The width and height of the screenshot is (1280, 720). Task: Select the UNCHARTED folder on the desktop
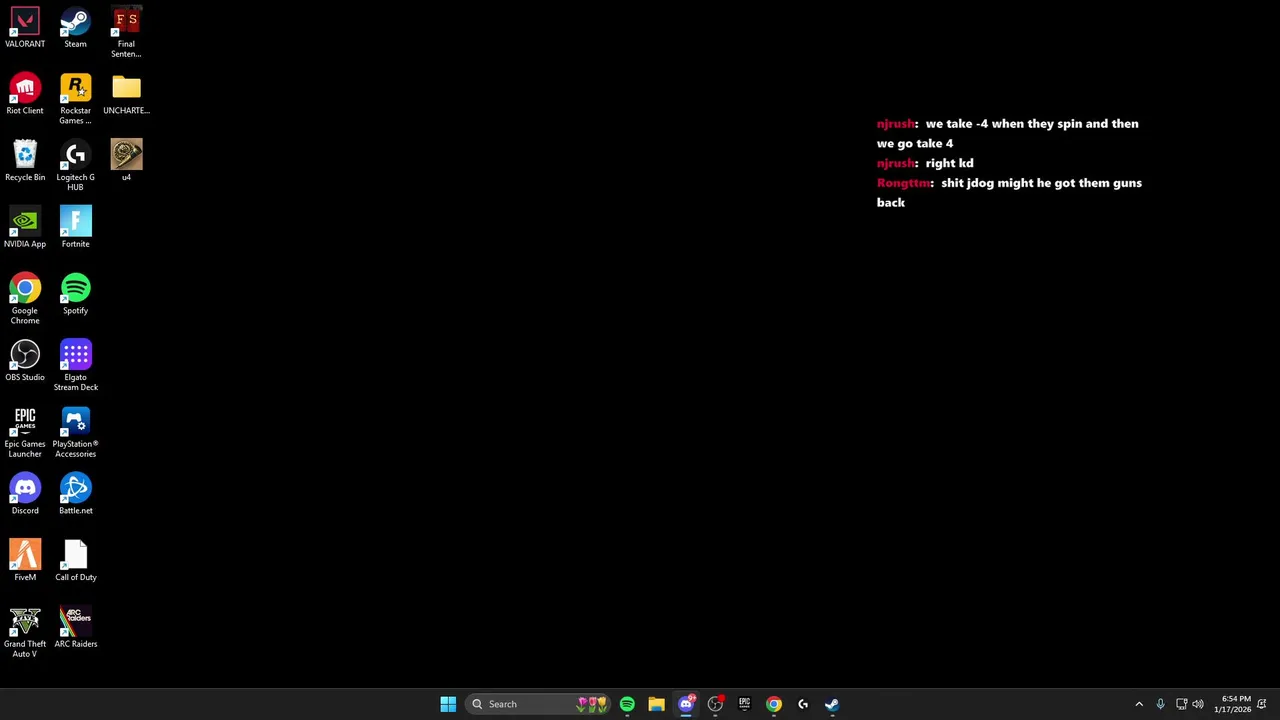[126, 95]
